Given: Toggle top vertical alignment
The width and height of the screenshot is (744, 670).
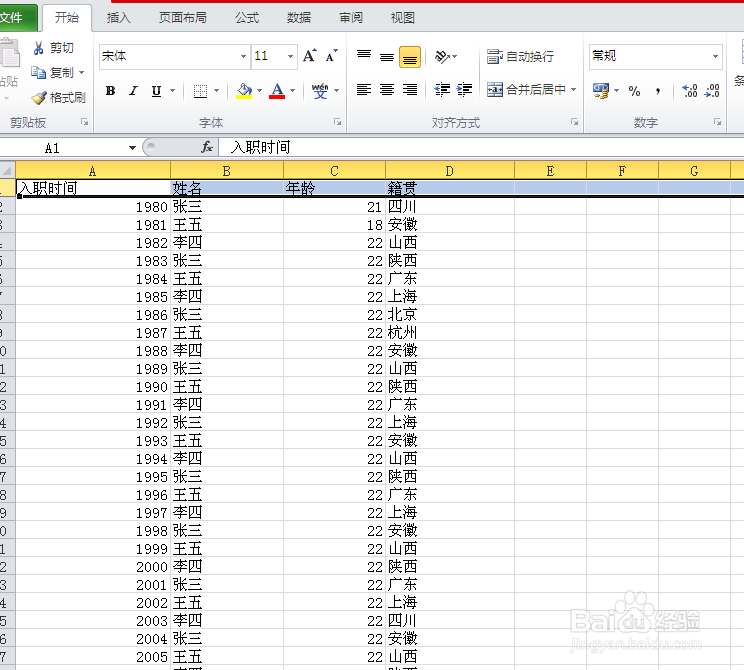Looking at the screenshot, I should (x=364, y=57).
